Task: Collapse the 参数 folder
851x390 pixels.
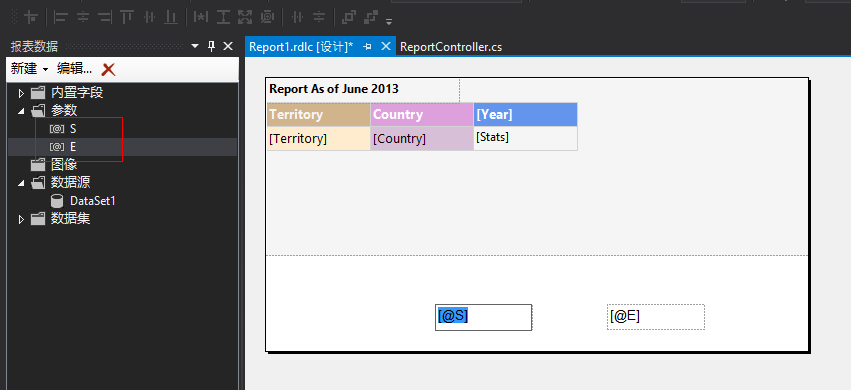Action: click(x=21, y=111)
